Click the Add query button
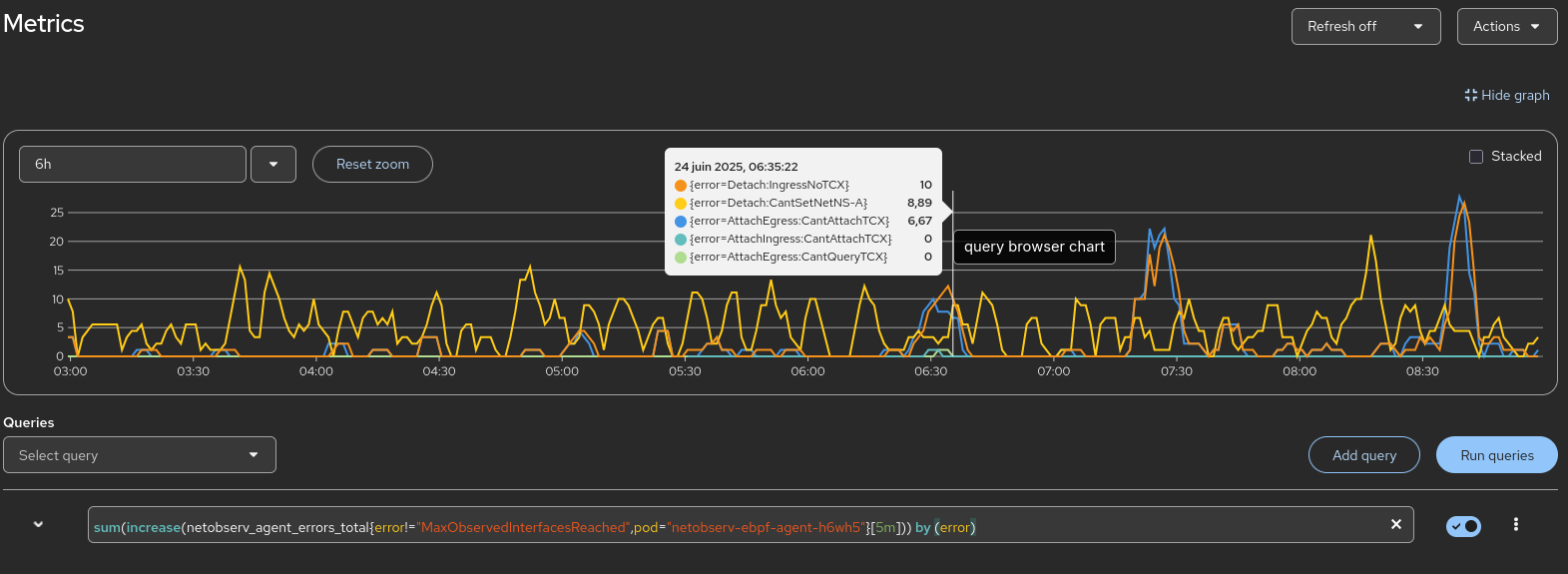1568x574 pixels. pyautogui.click(x=1363, y=455)
